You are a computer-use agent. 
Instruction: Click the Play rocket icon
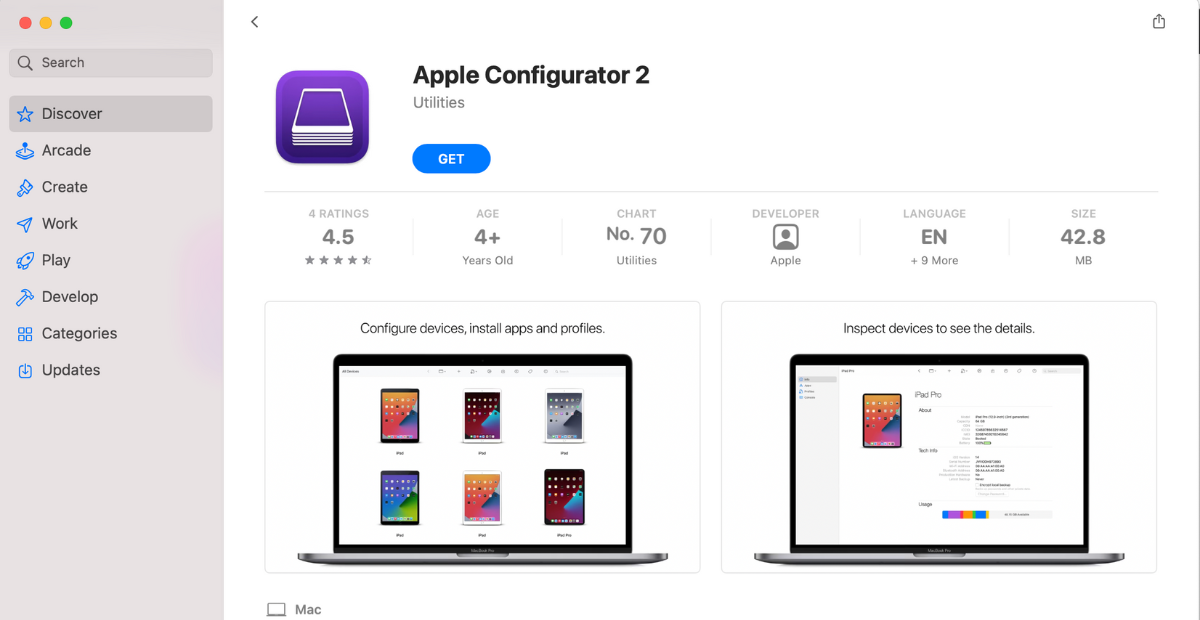(x=25, y=260)
